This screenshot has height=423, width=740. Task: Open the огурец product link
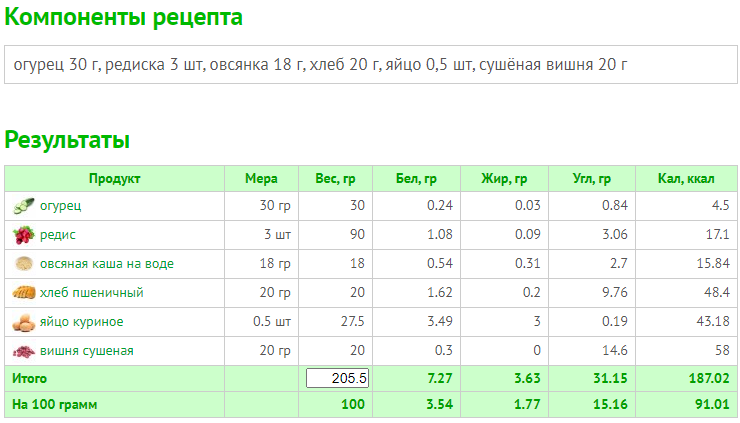click(x=60, y=206)
